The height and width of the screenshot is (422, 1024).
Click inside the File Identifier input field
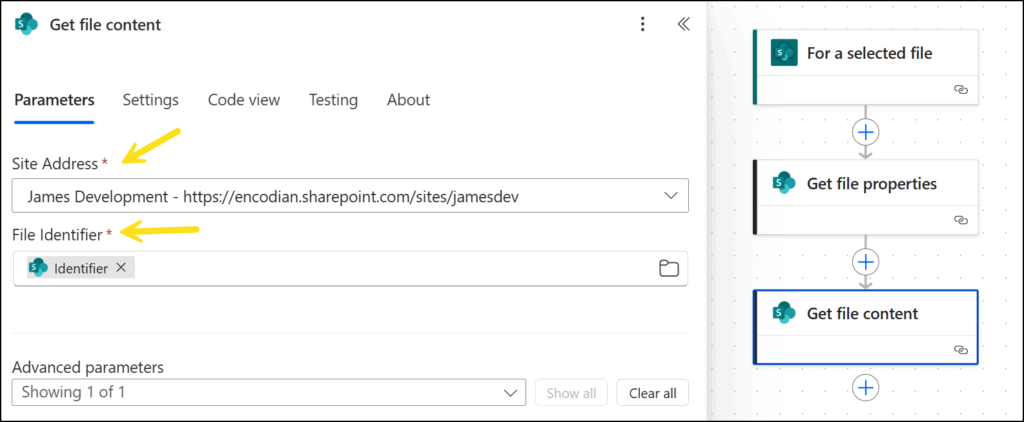click(x=392, y=268)
